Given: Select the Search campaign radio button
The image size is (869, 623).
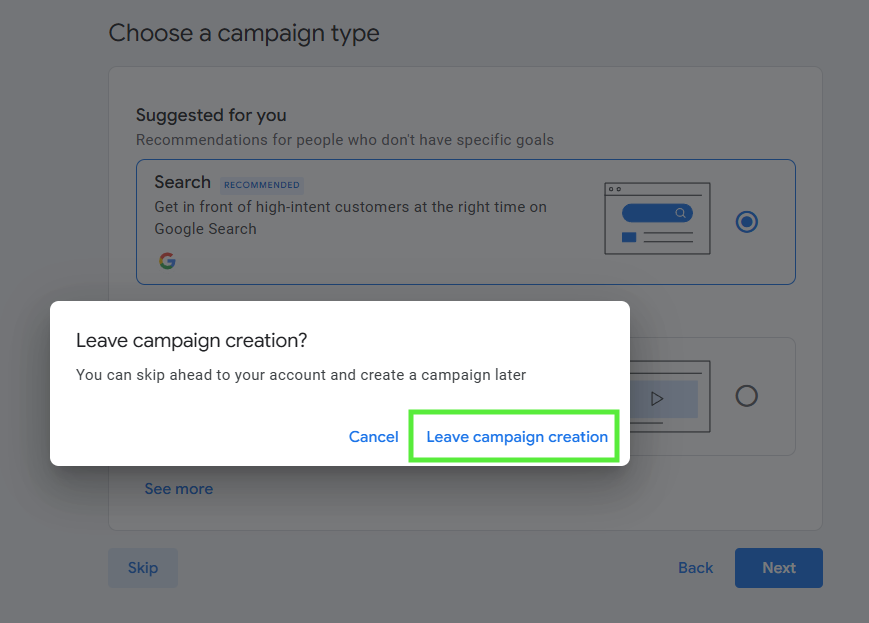Looking at the screenshot, I should click(746, 222).
